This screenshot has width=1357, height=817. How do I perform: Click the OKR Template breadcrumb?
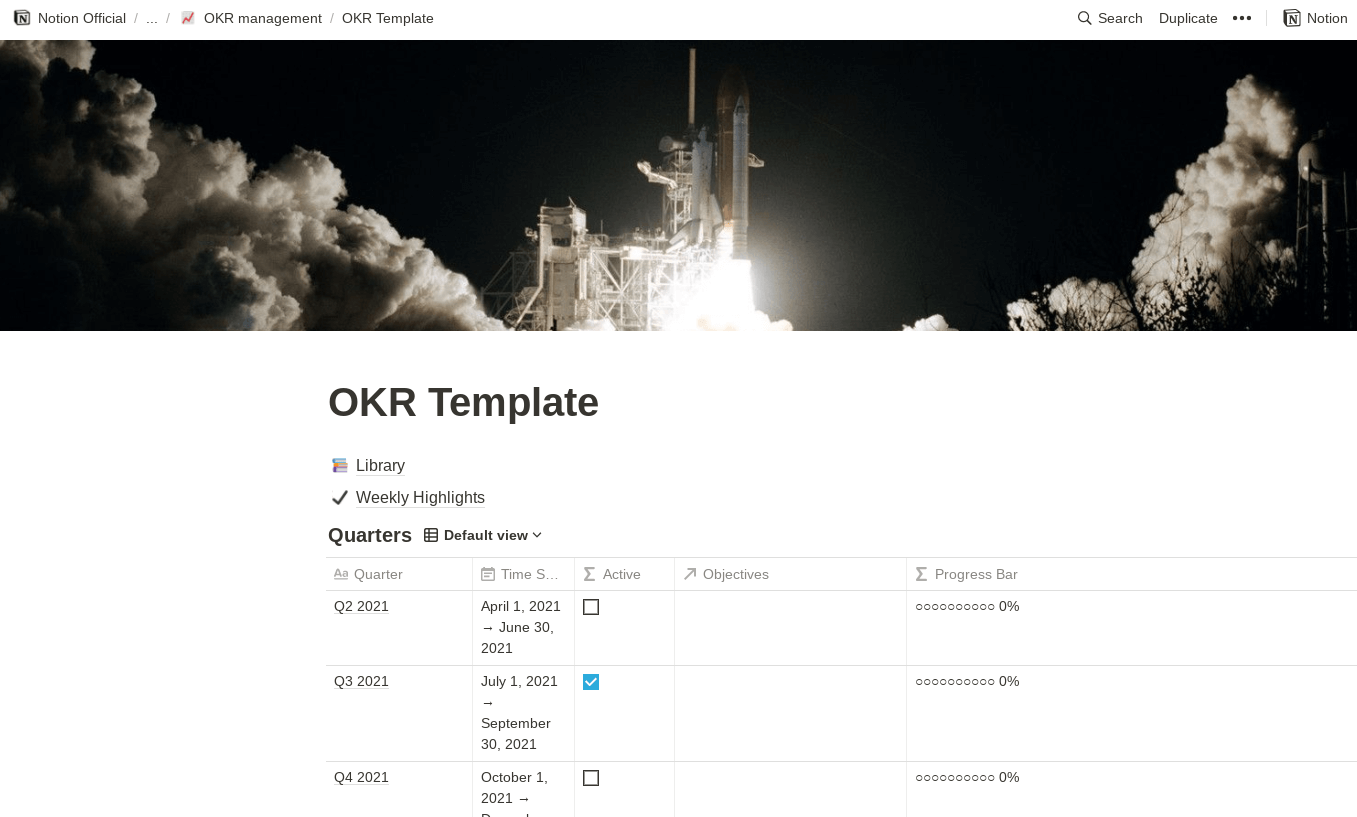[x=388, y=18]
